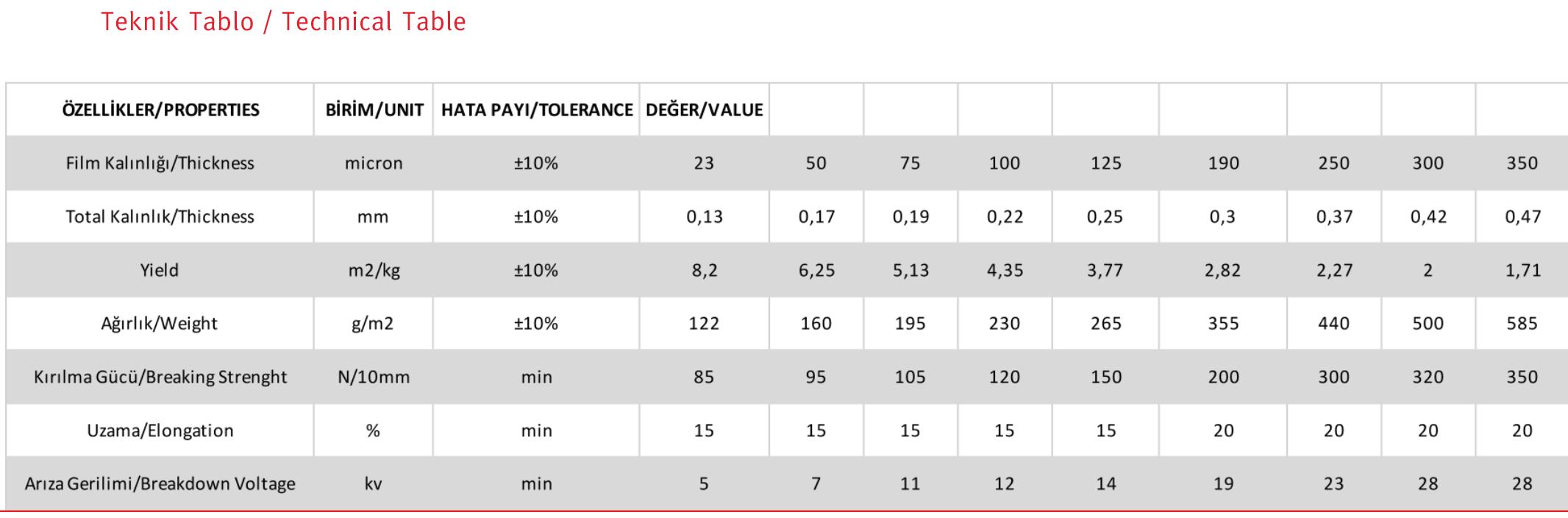Select the Arıza Gerilimi/Breakdown Voltage row label

click(160, 483)
